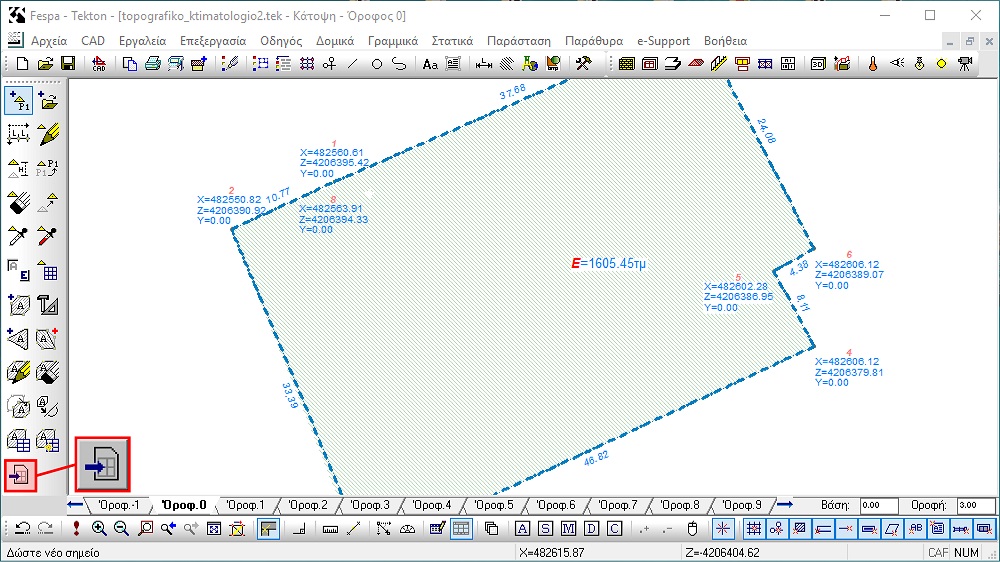
Task: Toggle the grid snap button in bottom toolbar
Action: [754, 529]
